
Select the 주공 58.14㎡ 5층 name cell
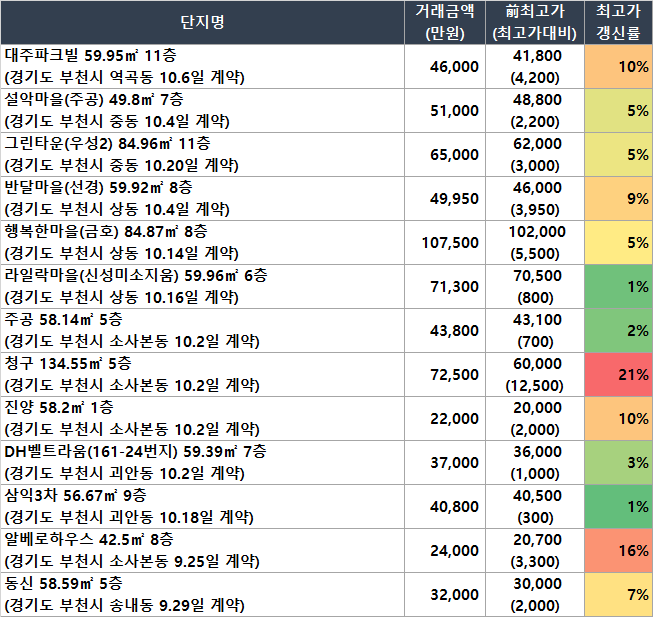point(202,331)
